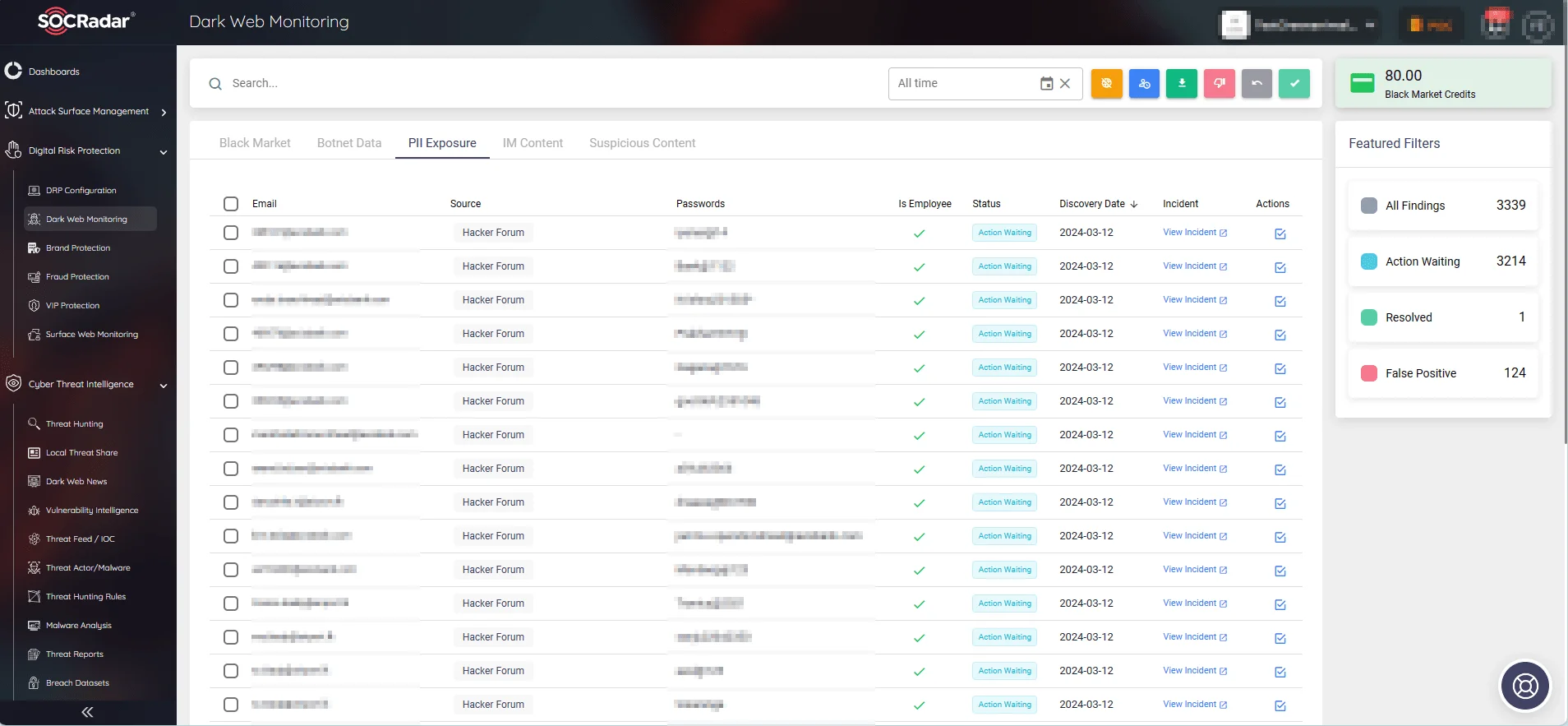Image resolution: width=1568 pixels, height=726 pixels.
Task: Open Fraud Protection in sidebar
Action: coord(77,276)
